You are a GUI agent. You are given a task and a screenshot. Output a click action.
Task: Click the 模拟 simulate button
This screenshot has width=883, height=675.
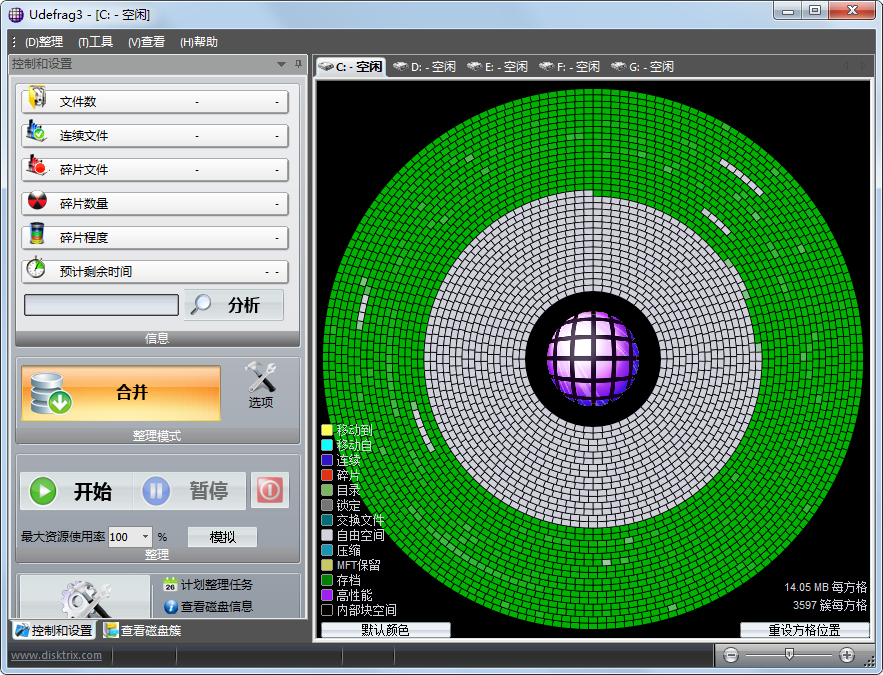click(222, 537)
